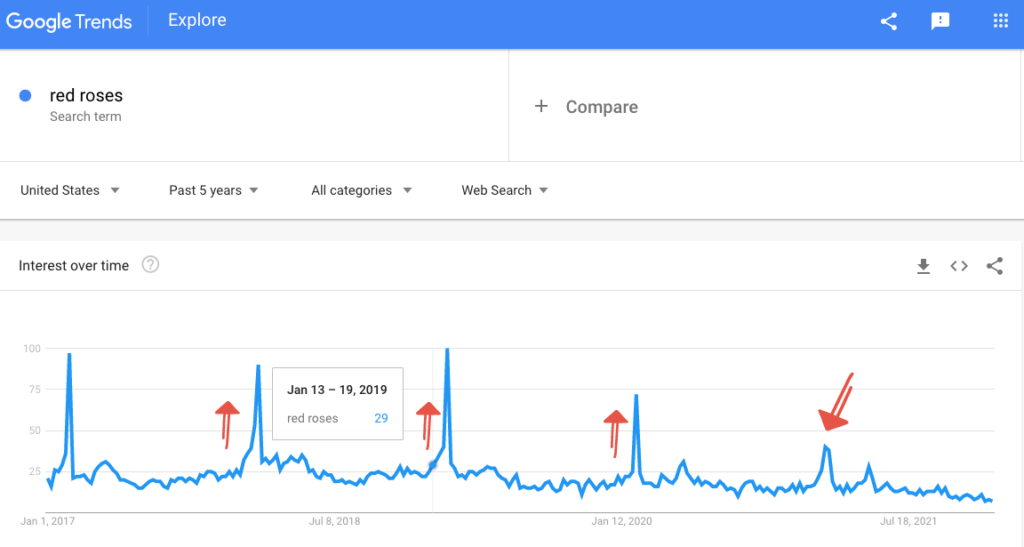This screenshot has height=547, width=1024.
Task: Click the share icon in the header
Action: click(888, 21)
